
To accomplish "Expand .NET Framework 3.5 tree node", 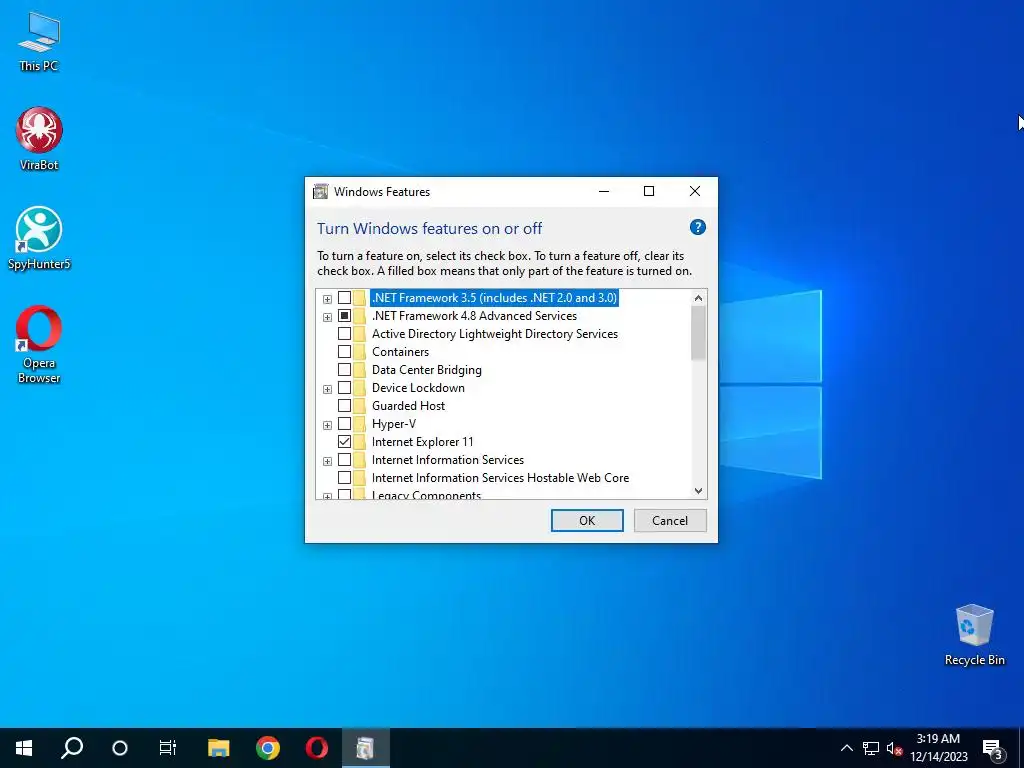I will tap(327, 299).
